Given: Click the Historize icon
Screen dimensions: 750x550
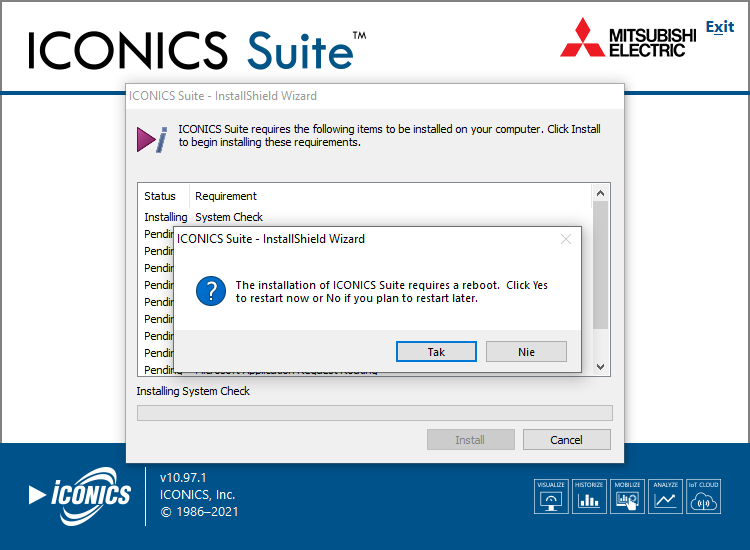Looking at the screenshot, I should (x=589, y=496).
